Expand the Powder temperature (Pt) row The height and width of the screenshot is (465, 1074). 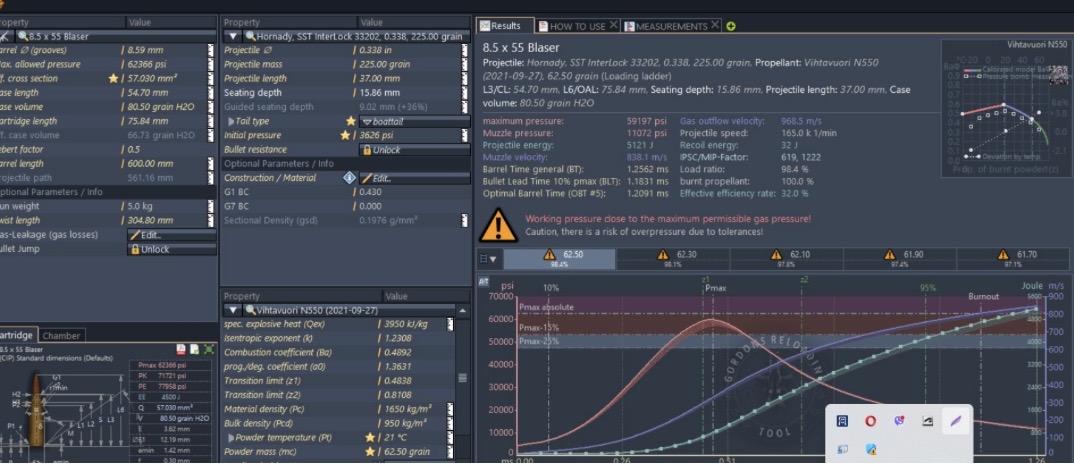click(x=231, y=438)
